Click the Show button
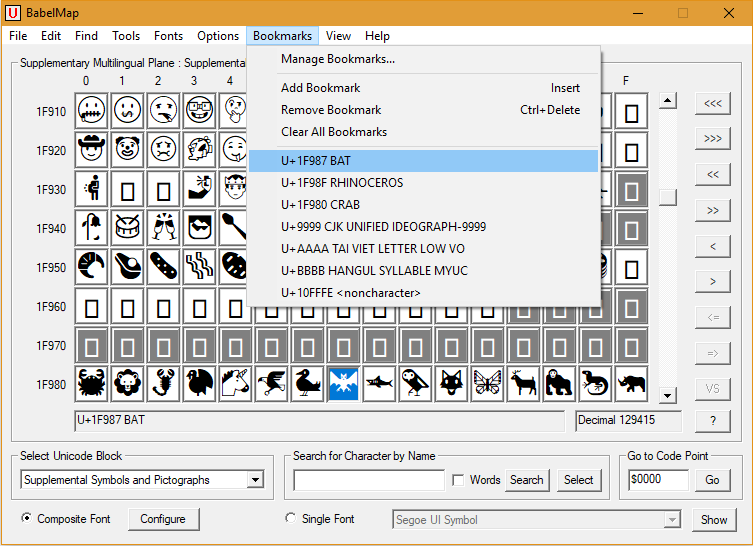The height and width of the screenshot is (546, 753). click(714, 520)
